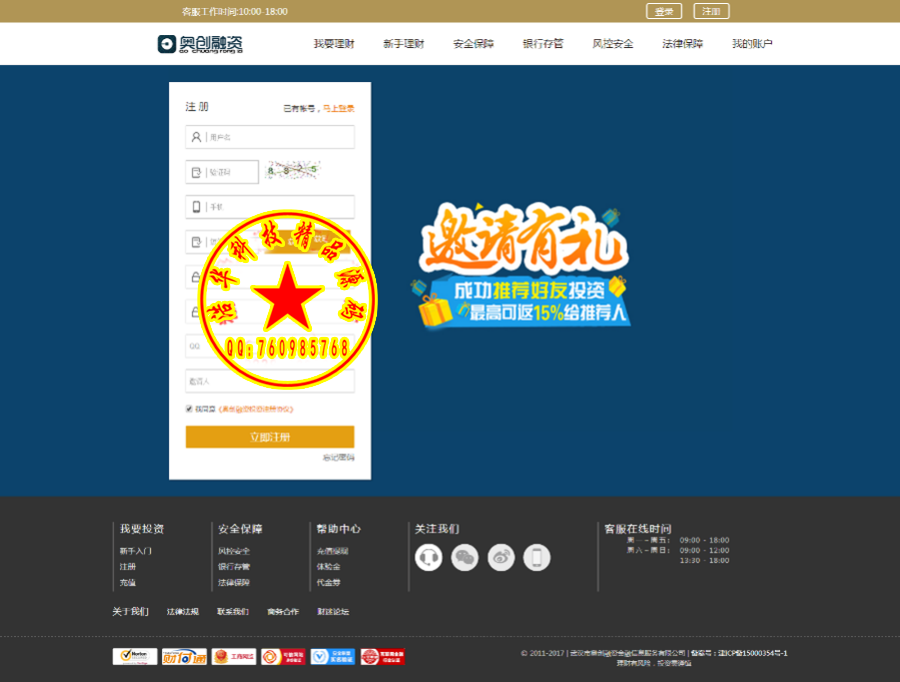Click 风控安全 footer link
Screen dimensions: 900x682
pyautogui.click(x=234, y=551)
